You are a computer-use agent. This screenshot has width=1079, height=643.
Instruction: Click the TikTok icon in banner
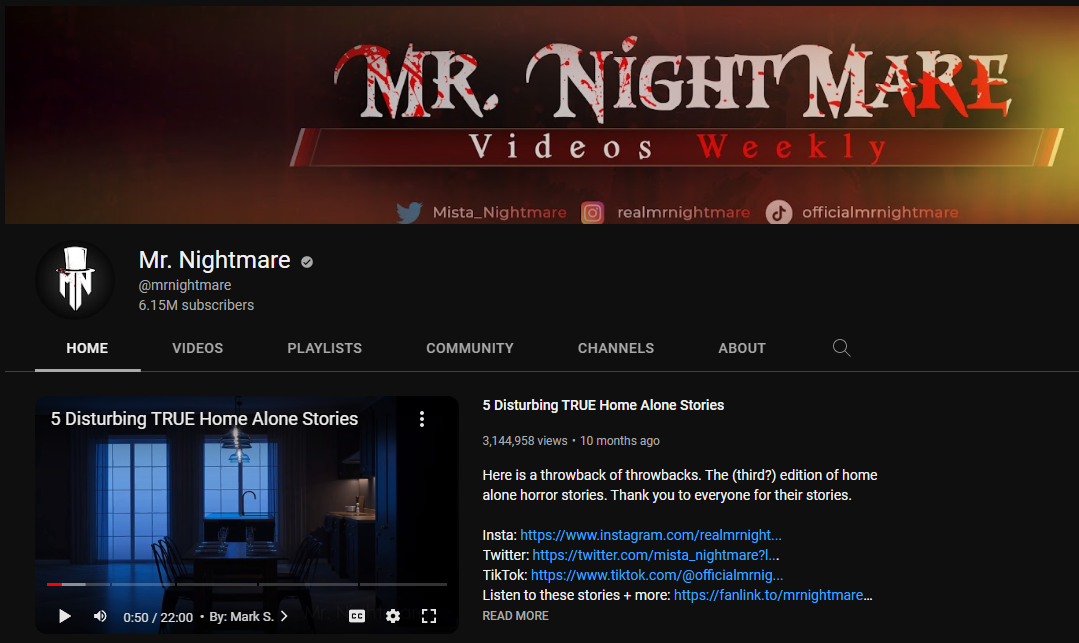(779, 212)
